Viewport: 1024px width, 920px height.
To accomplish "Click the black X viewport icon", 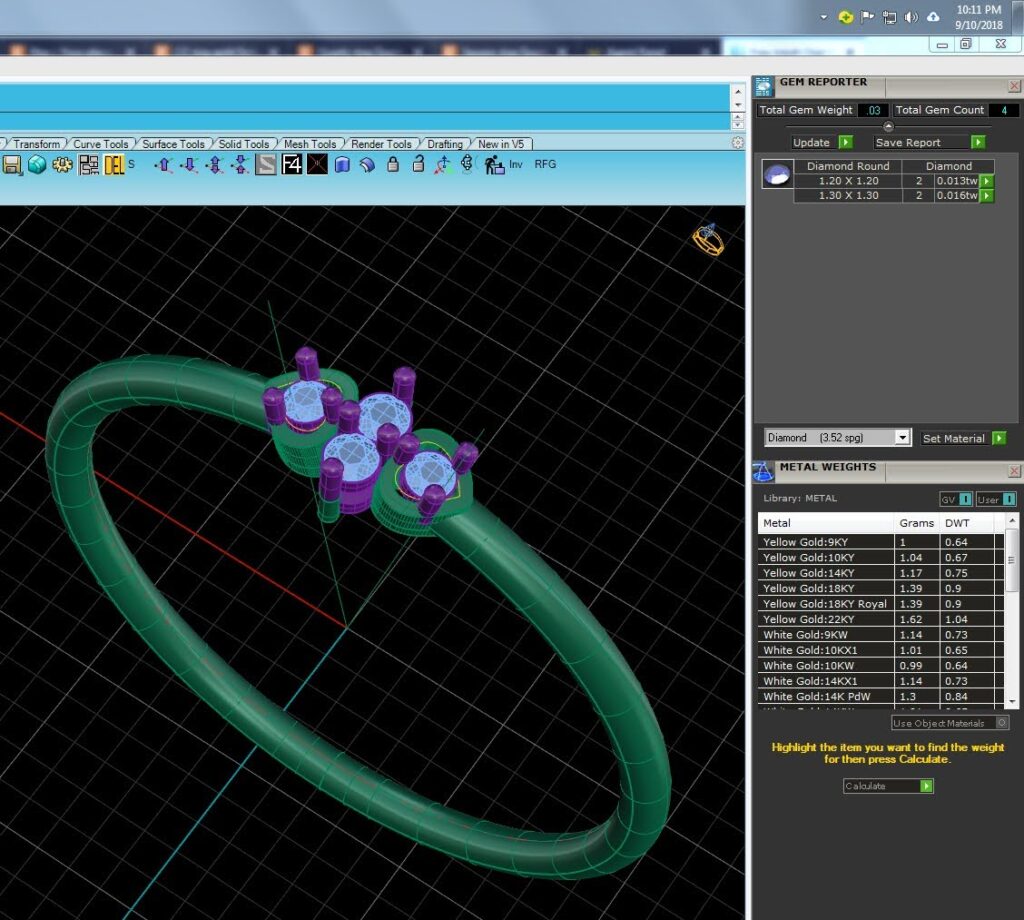I will coord(317,165).
